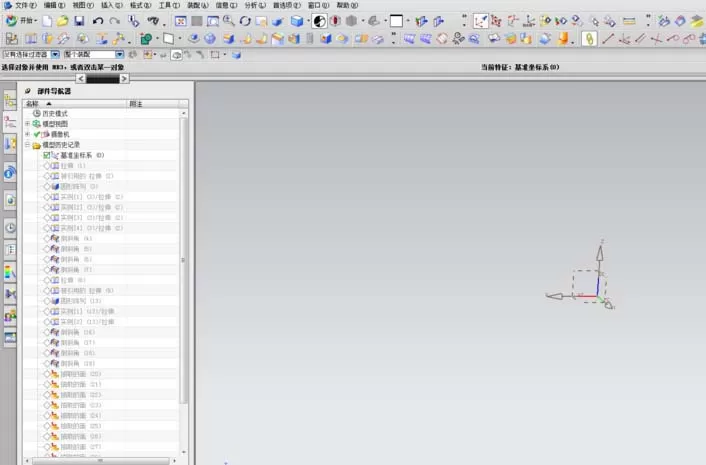
Task: Open the 插入 (Insert) menu
Action: [111, 5]
